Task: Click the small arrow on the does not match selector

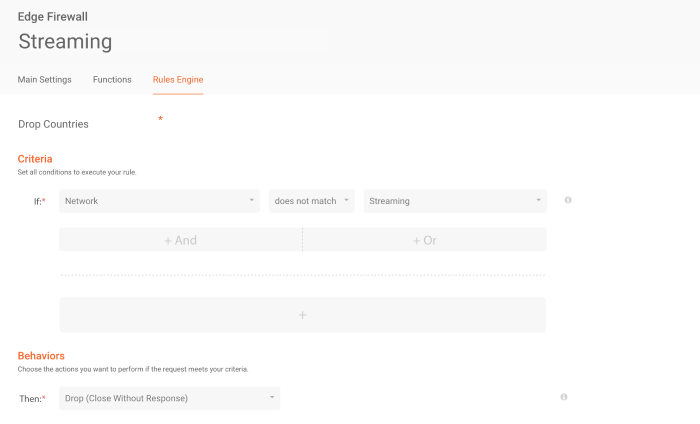Action: [x=346, y=200]
